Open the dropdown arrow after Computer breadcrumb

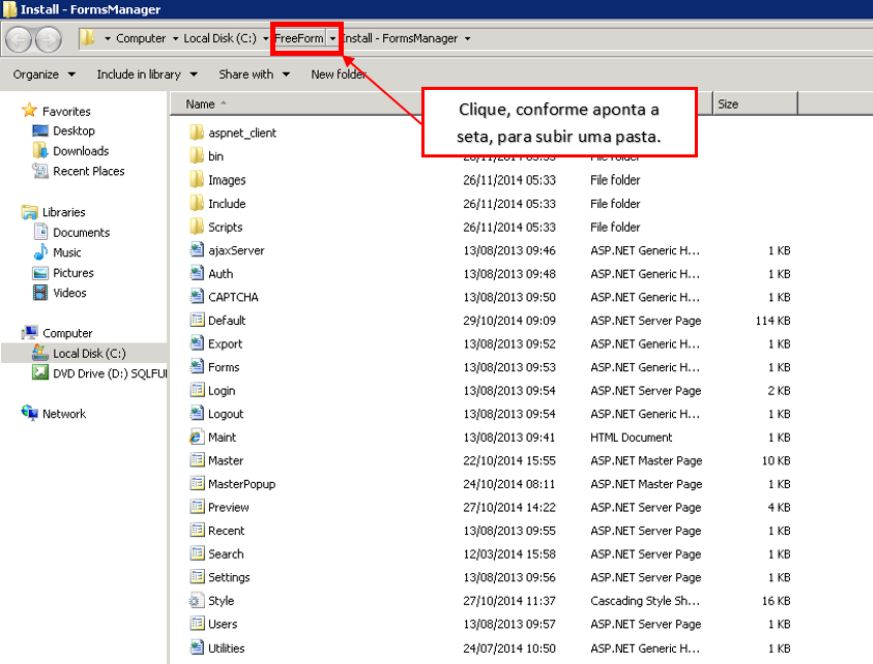(x=175, y=38)
